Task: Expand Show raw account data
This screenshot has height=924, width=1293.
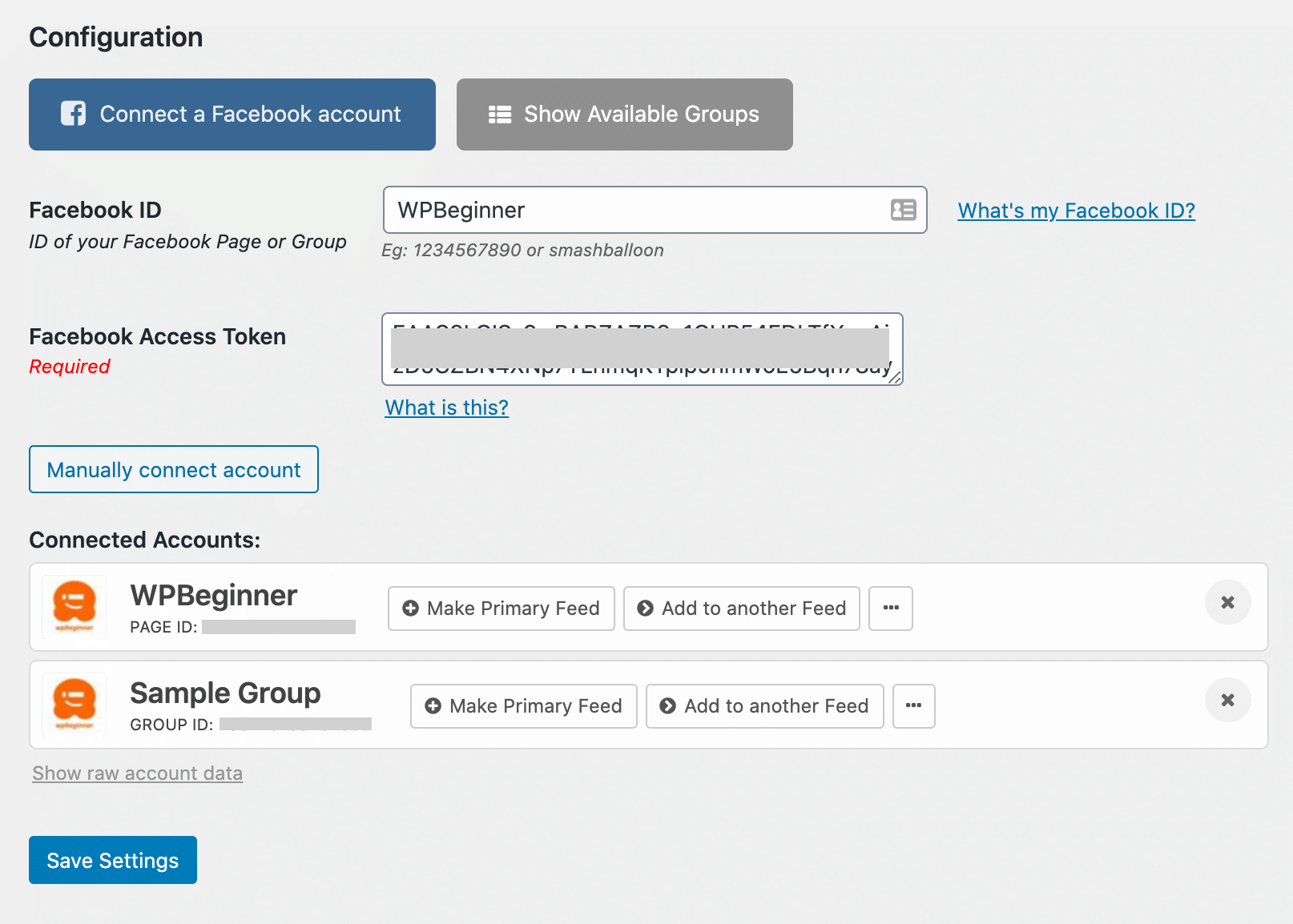Action: pos(137,773)
